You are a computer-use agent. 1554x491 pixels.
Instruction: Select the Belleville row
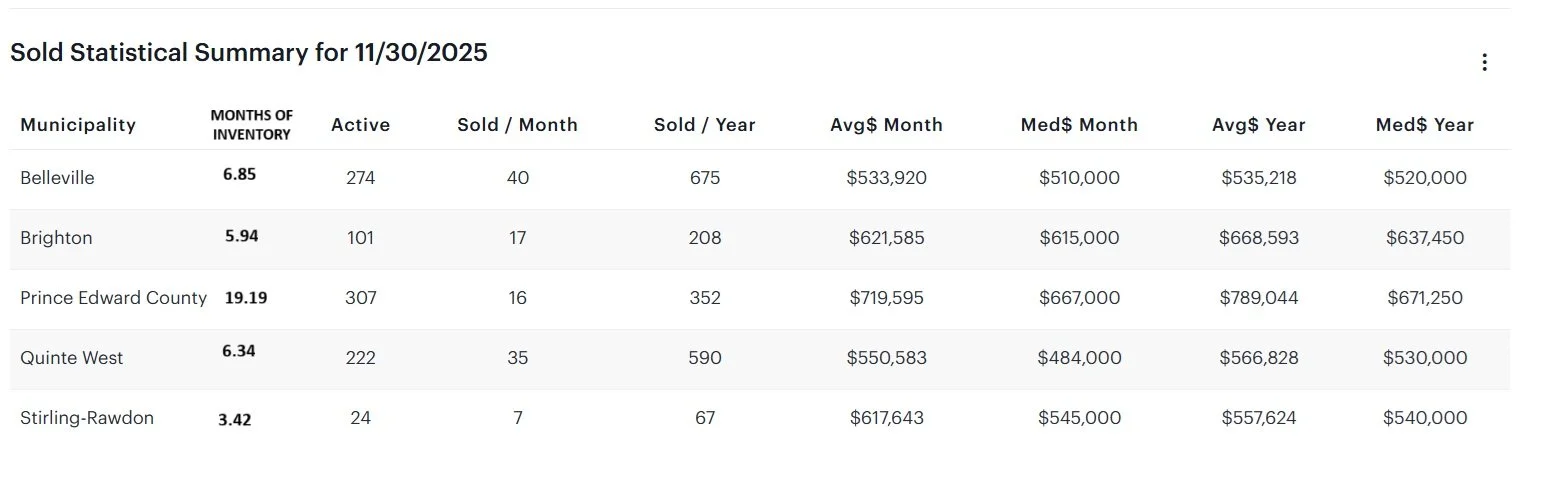[x=760, y=179]
